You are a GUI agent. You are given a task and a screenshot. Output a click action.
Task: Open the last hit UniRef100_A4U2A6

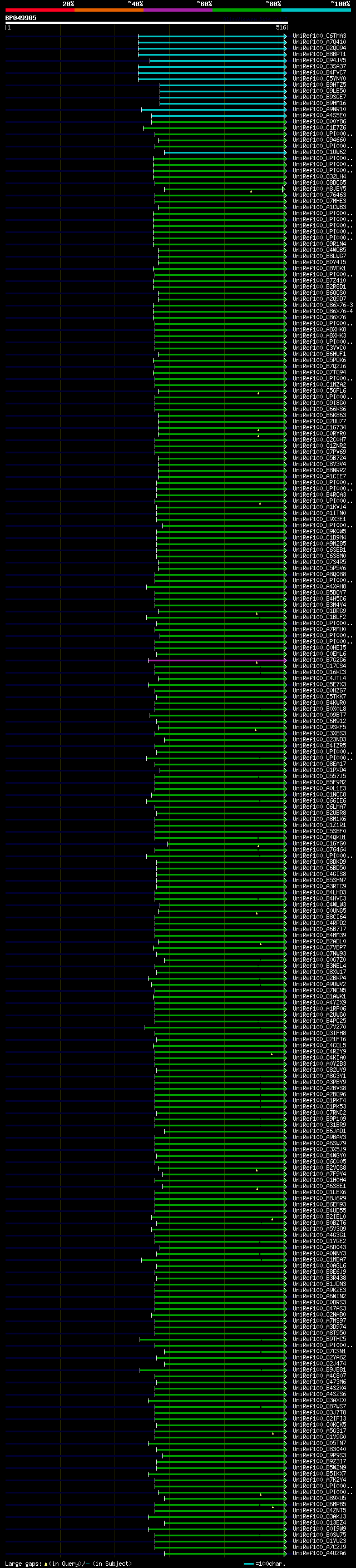pos(319,1553)
